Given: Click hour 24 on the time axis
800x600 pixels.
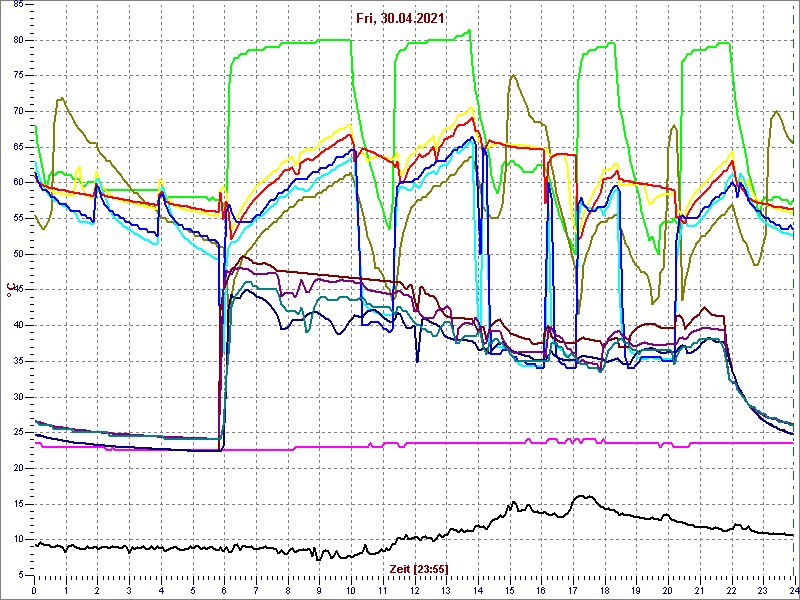Looking at the screenshot, I should coord(793,588).
